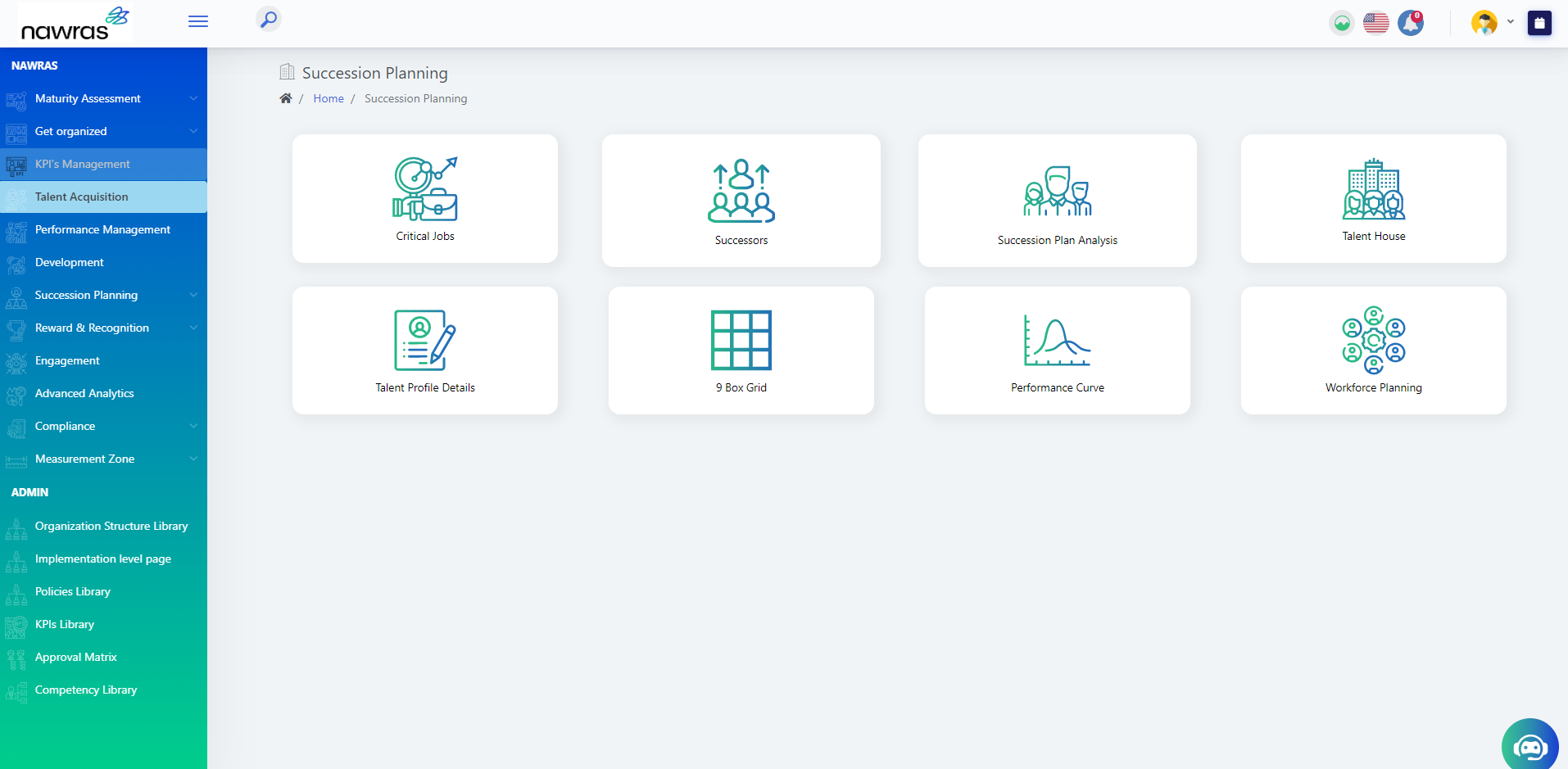Change language via the US flag
Screen dimensions: 1568x769
(x=1376, y=23)
